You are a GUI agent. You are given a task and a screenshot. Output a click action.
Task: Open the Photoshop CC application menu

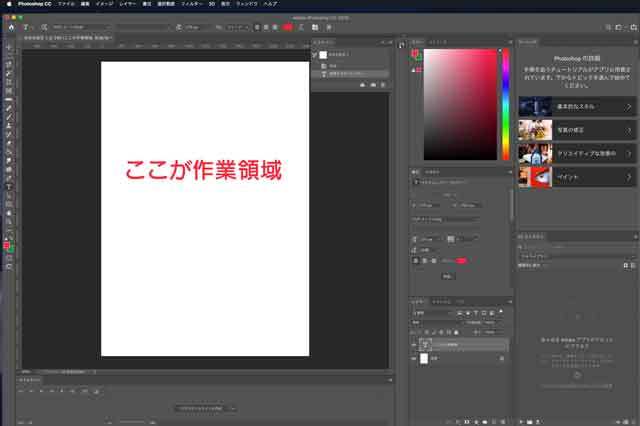(x=35, y=4)
